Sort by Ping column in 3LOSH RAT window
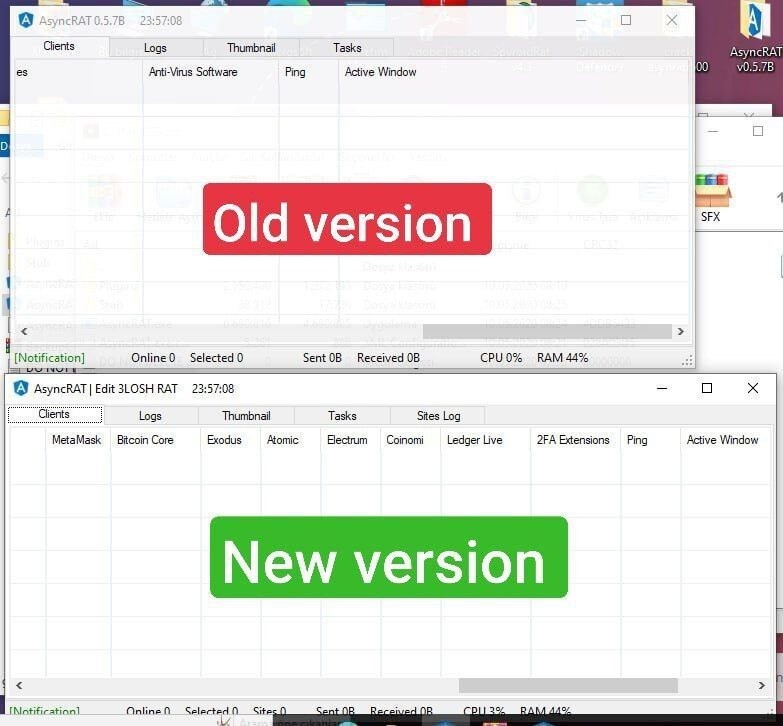This screenshot has height=726, width=783. (x=650, y=440)
